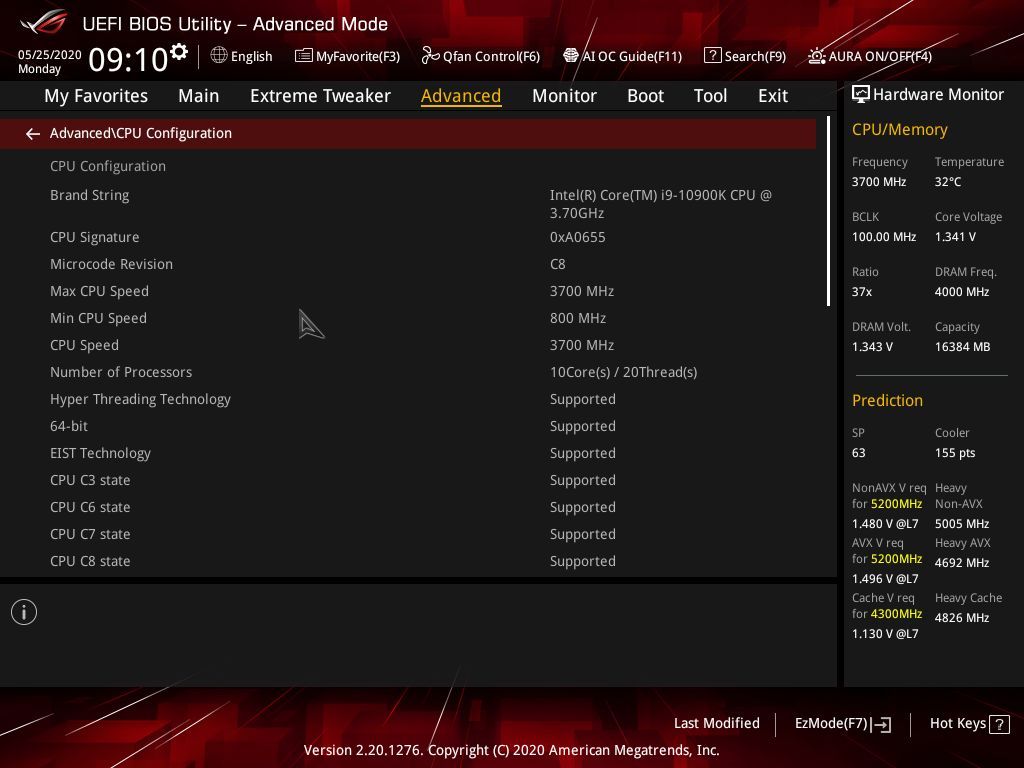Click the settings list scrollbar

pyautogui.click(x=828, y=211)
